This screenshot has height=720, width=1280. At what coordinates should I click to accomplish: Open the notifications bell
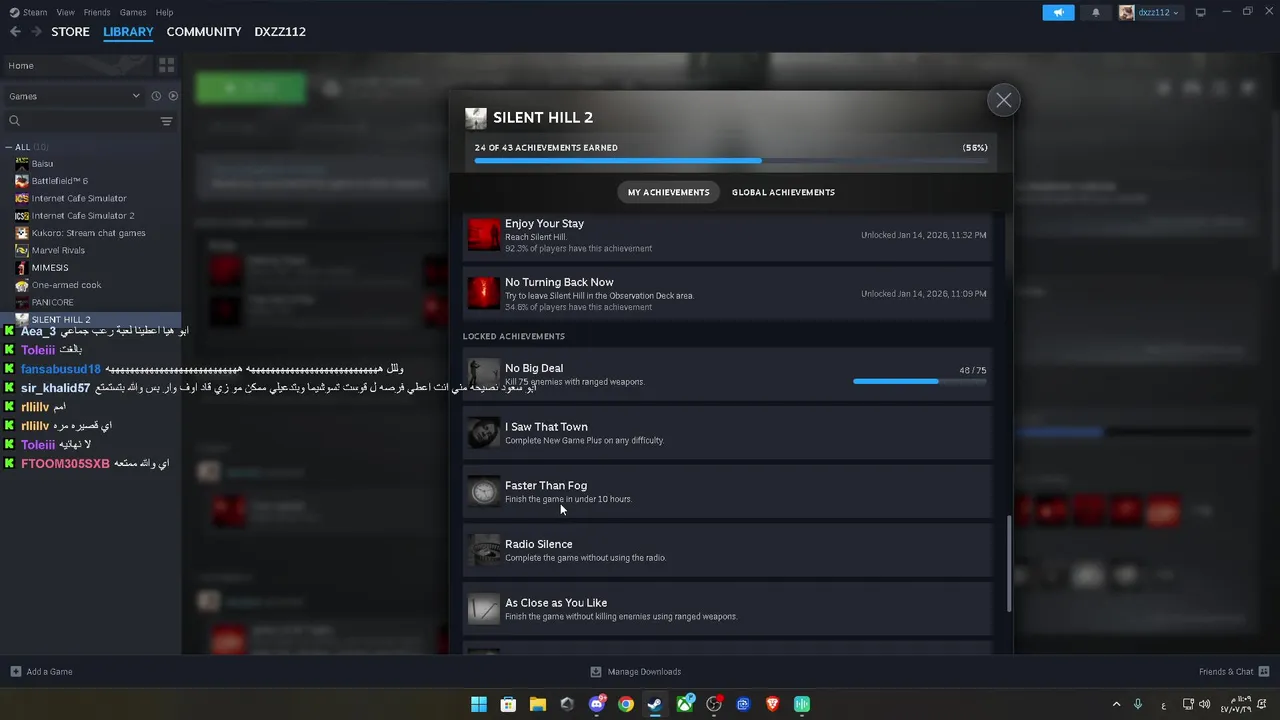pyautogui.click(x=1096, y=12)
